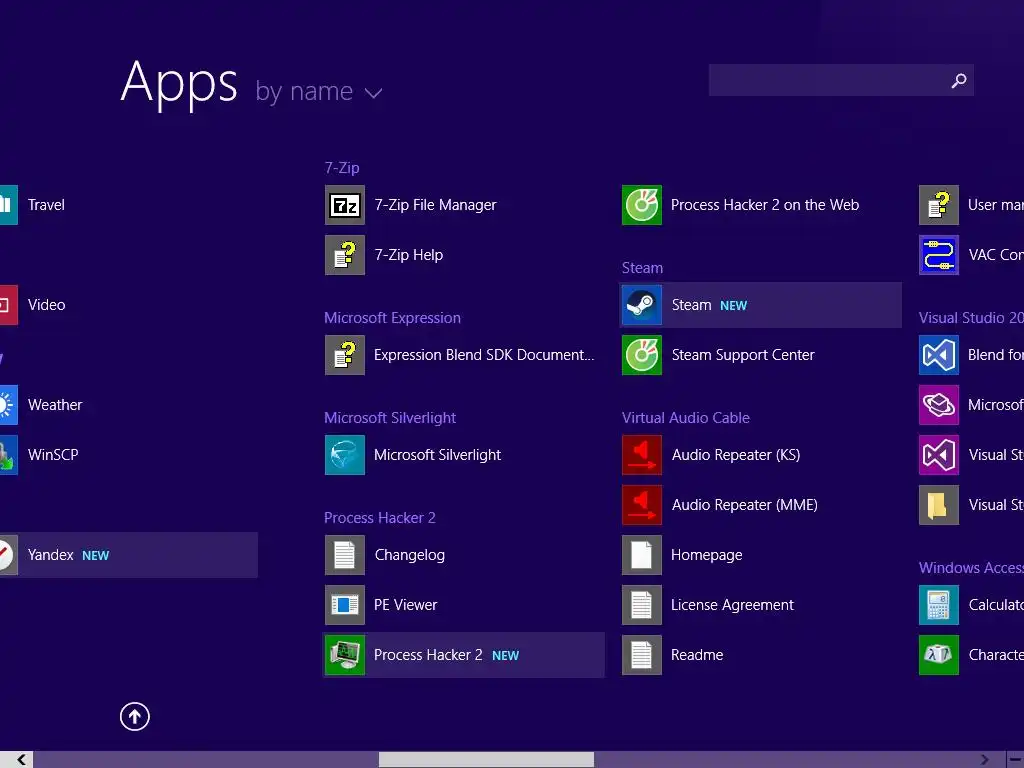Open Microsoft Silverlight app icon
1024x768 pixels.
(345, 455)
